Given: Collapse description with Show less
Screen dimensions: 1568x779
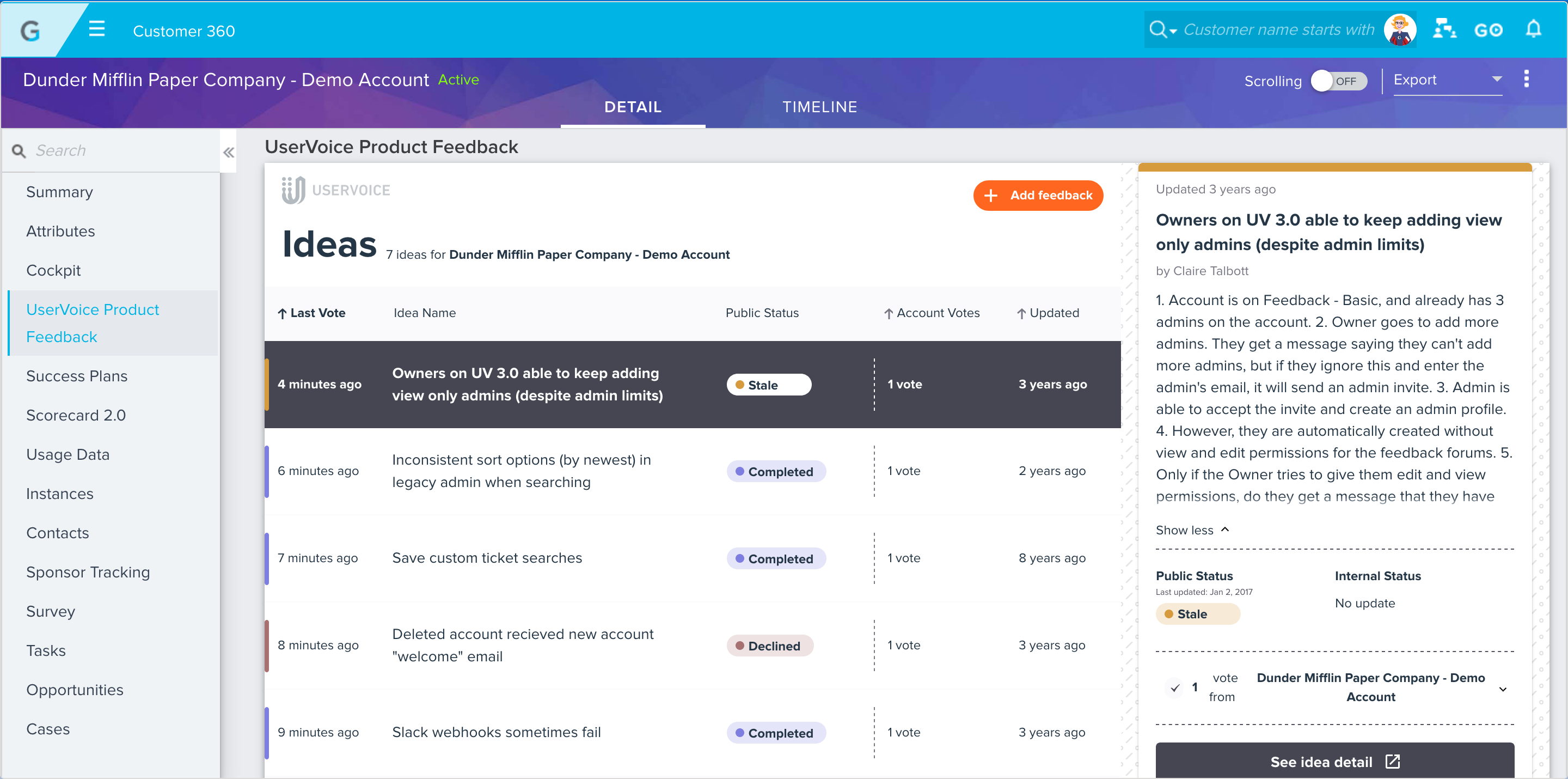Looking at the screenshot, I should (1192, 530).
